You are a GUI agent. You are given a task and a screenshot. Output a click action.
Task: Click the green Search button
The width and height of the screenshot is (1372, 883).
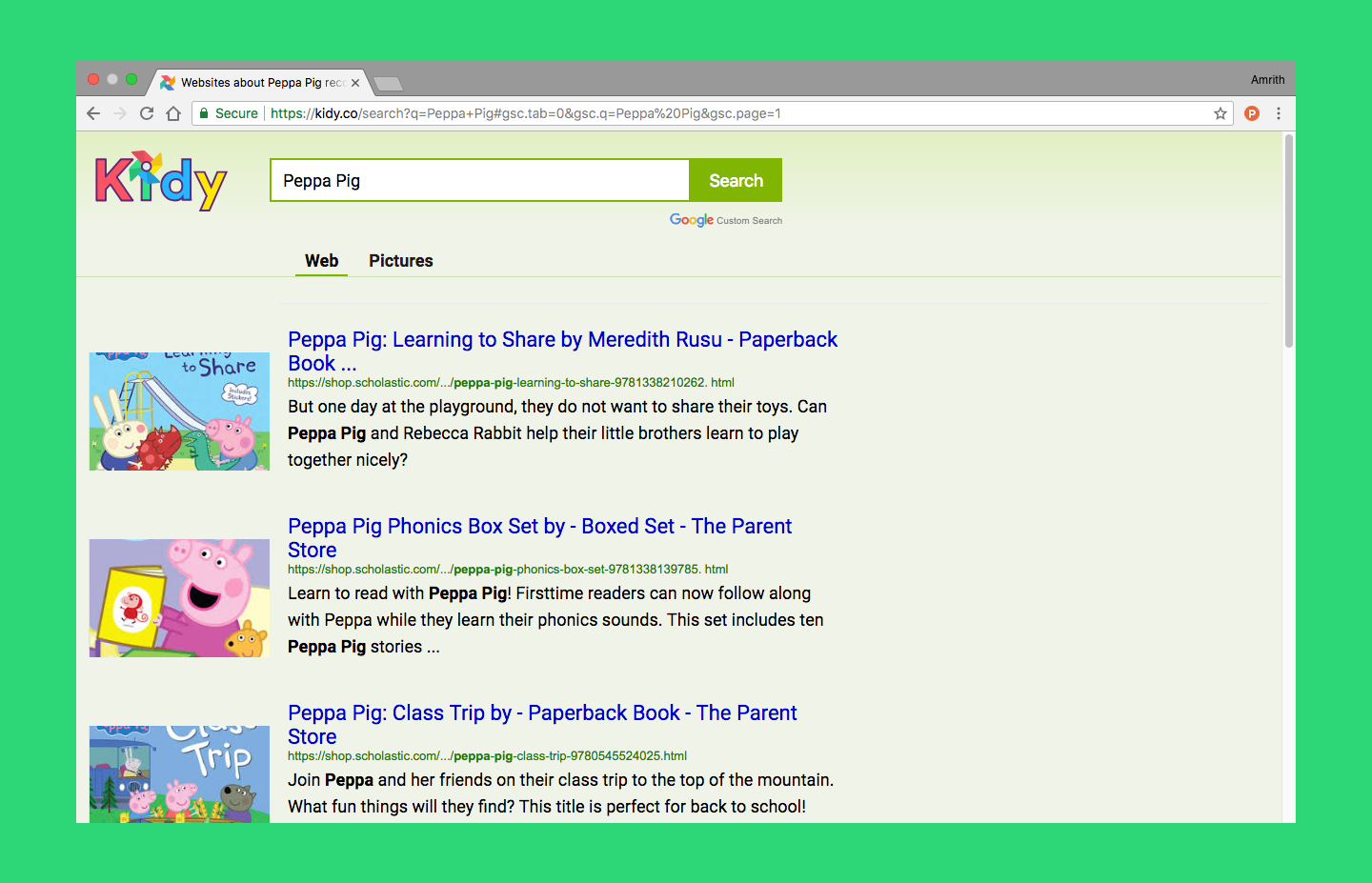(736, 180)
